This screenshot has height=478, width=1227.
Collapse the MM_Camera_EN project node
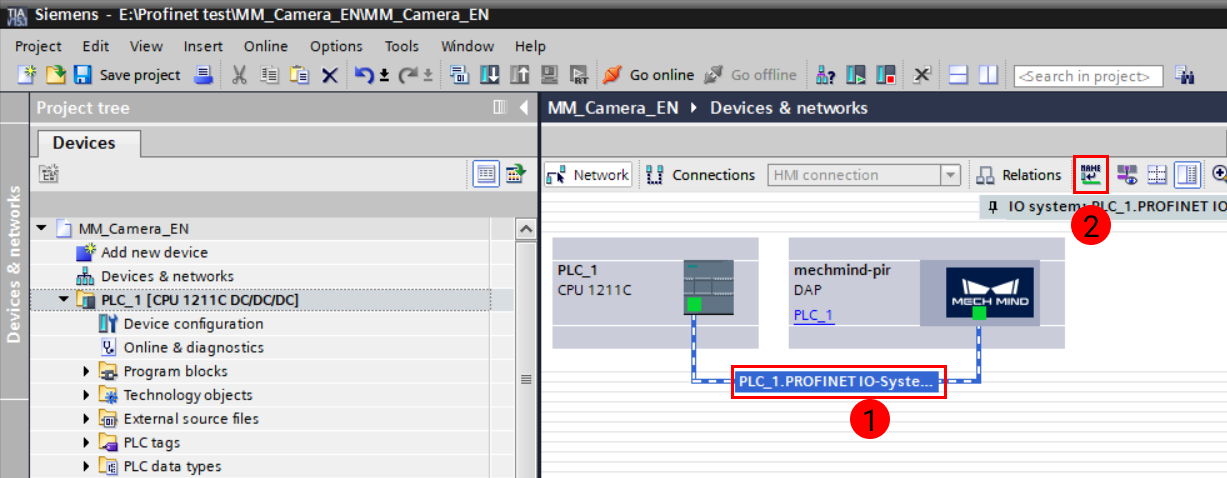[x=41, y=228]
